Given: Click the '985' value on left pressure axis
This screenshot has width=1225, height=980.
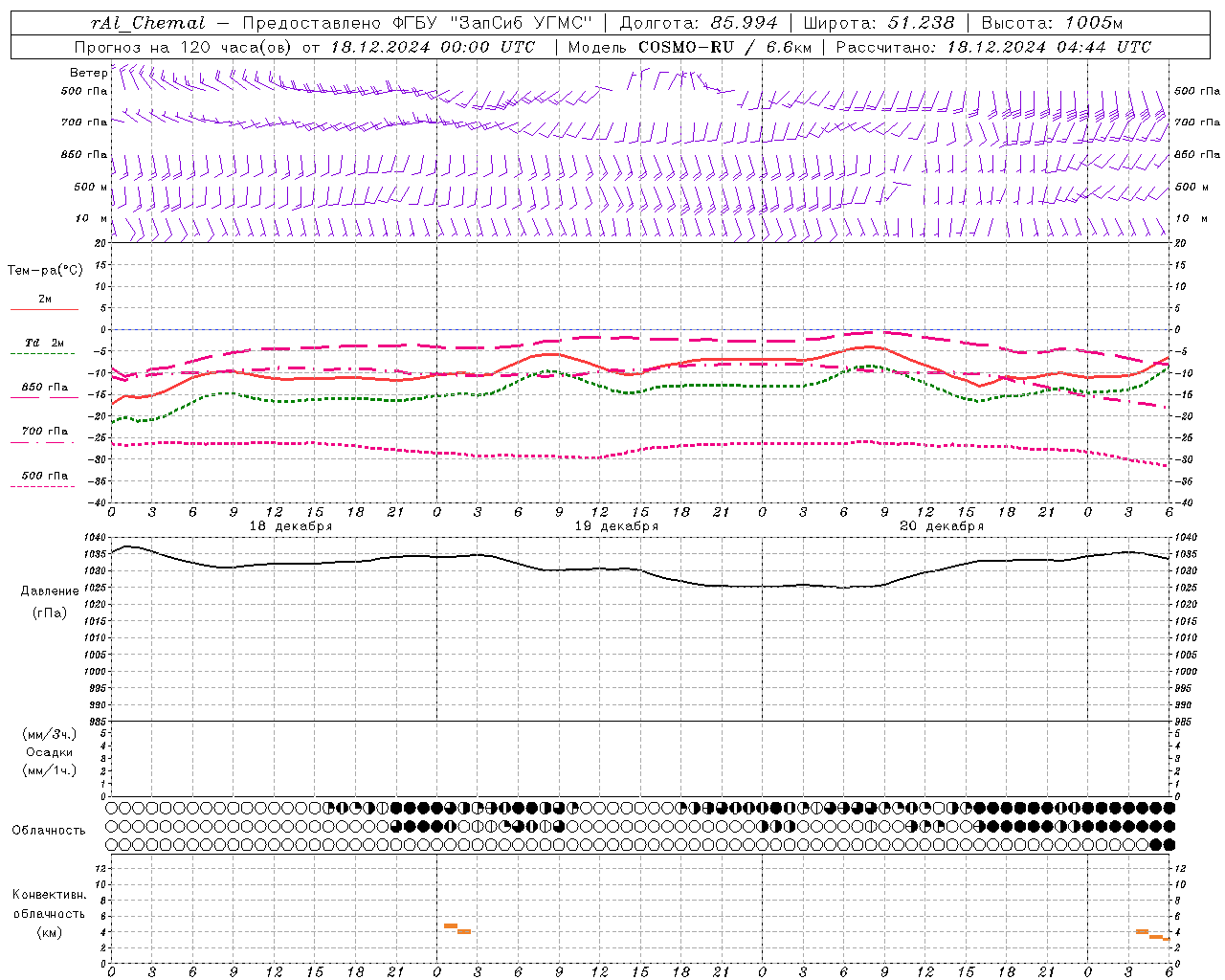Looking at the screenshot, I should 97,722.
